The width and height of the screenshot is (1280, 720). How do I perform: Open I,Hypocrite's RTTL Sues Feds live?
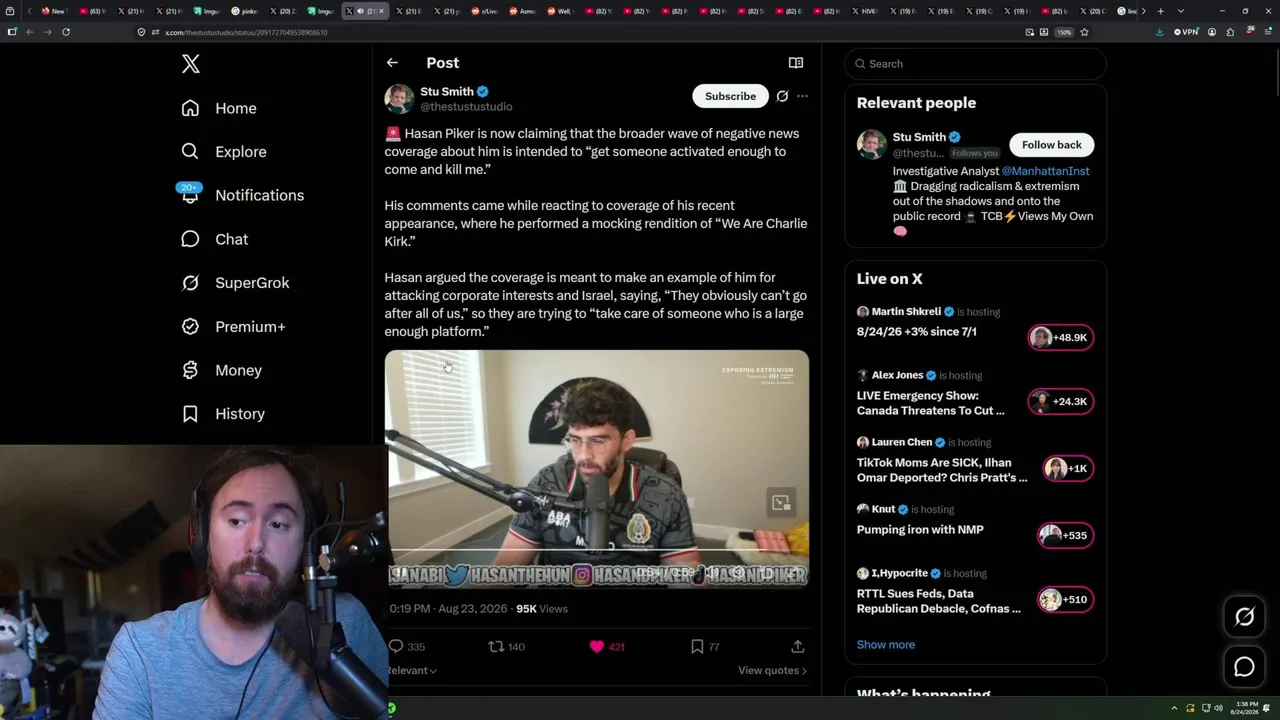(939, 601)
